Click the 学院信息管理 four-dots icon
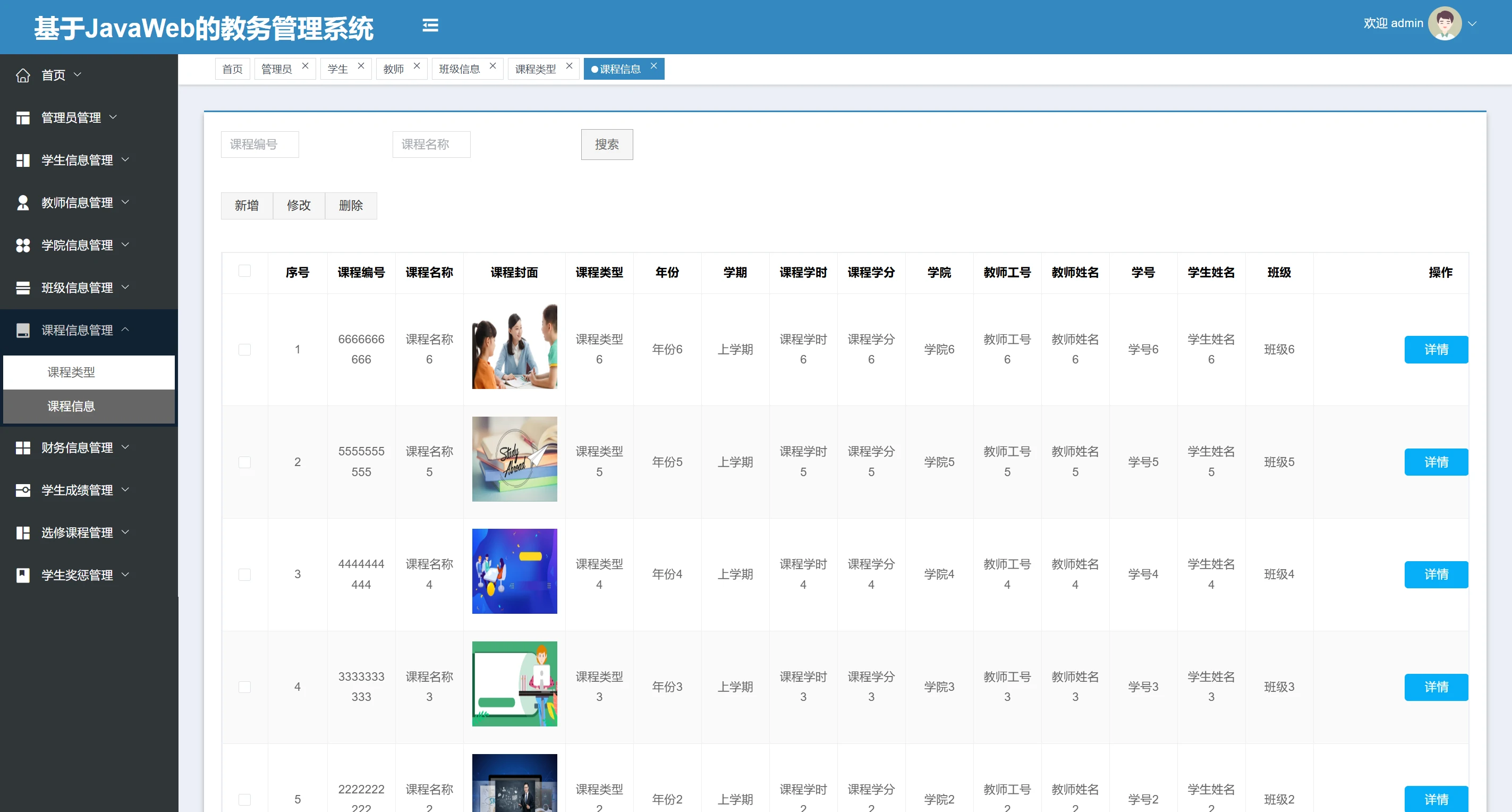The height and width of the screenshot is (812, 1512). tap(23, 246)
